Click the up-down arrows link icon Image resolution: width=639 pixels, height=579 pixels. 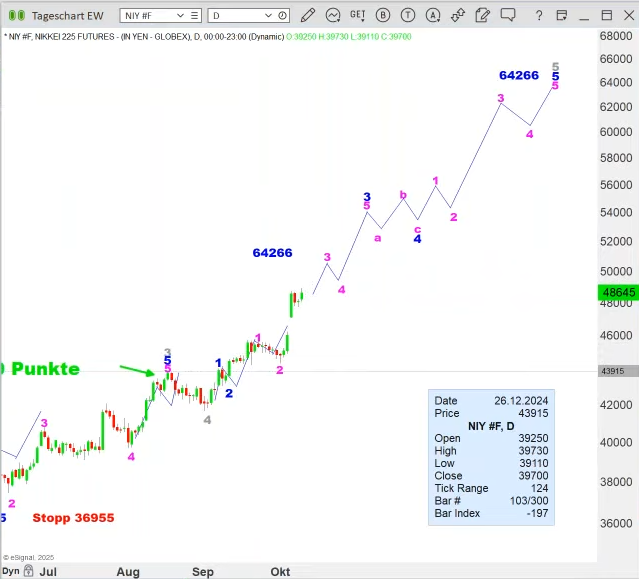click(455, 16)
